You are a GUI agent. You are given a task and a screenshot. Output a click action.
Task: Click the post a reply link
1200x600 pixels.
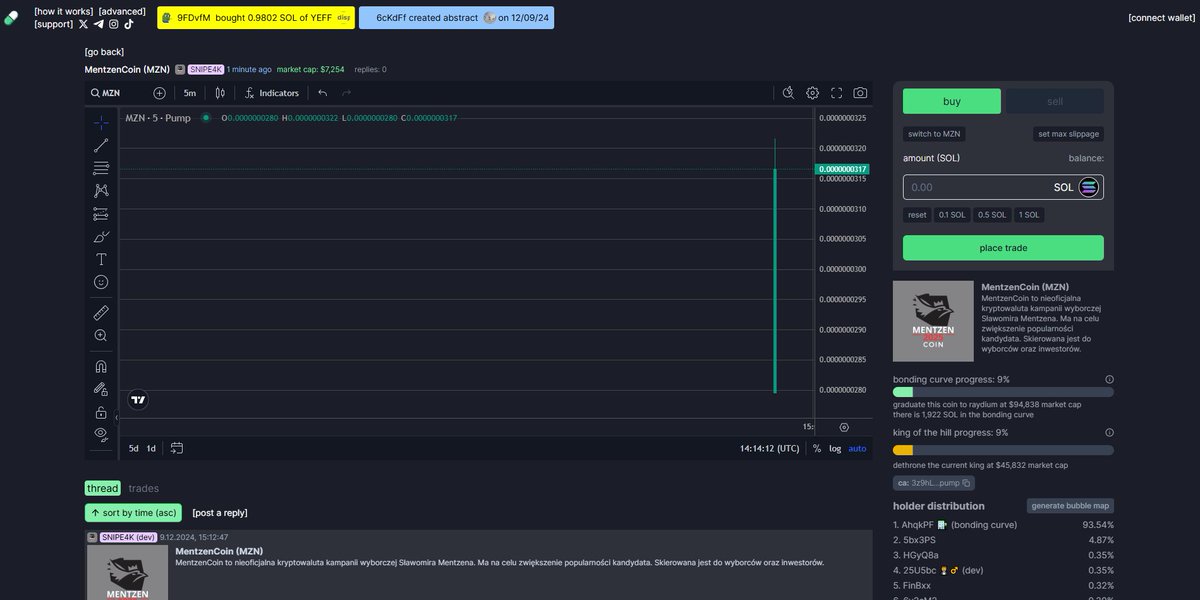(x=220, y=513)
